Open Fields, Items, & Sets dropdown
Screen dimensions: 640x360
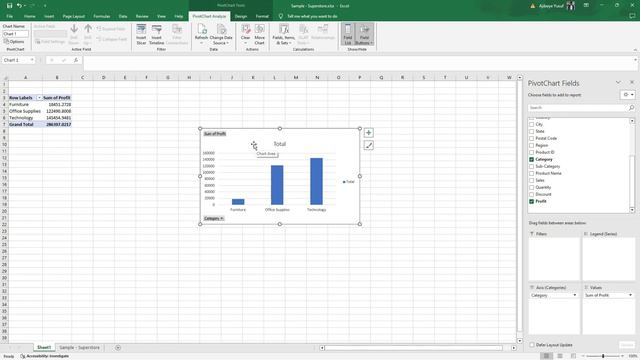tap(283, 40)
